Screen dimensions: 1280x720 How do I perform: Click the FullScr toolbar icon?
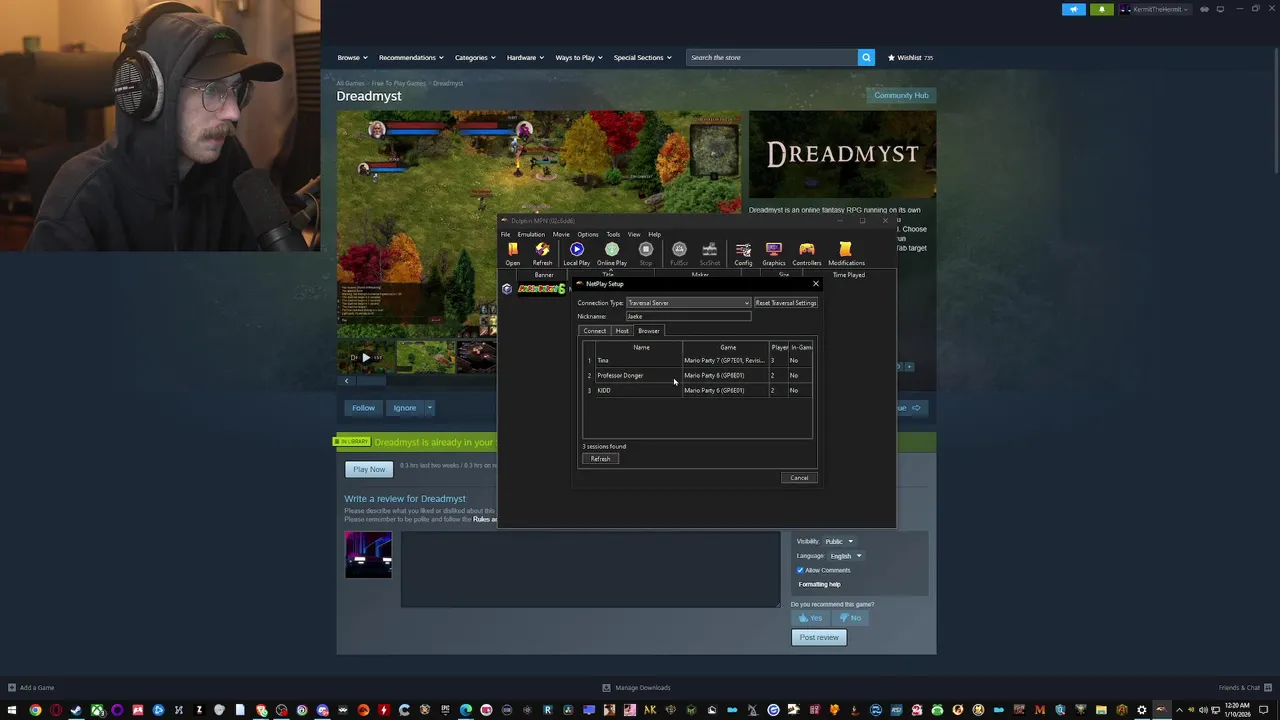tap(679, 253)
